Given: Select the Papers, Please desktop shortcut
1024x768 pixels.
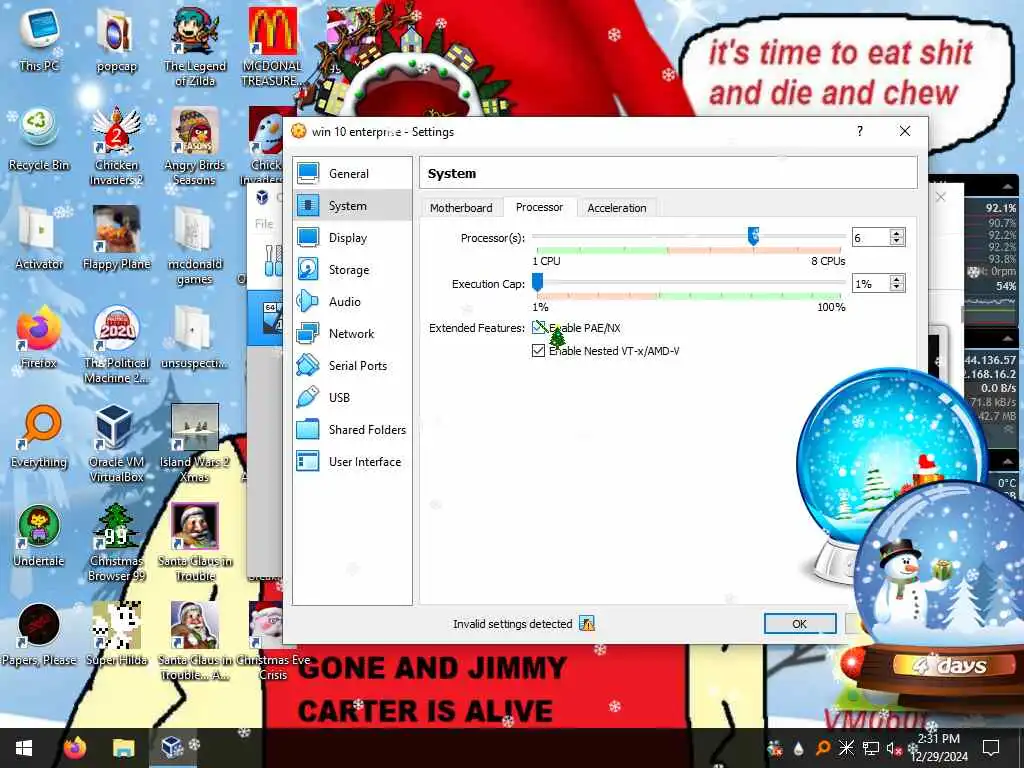Looking at the screenshot, I should pos(39,635).
